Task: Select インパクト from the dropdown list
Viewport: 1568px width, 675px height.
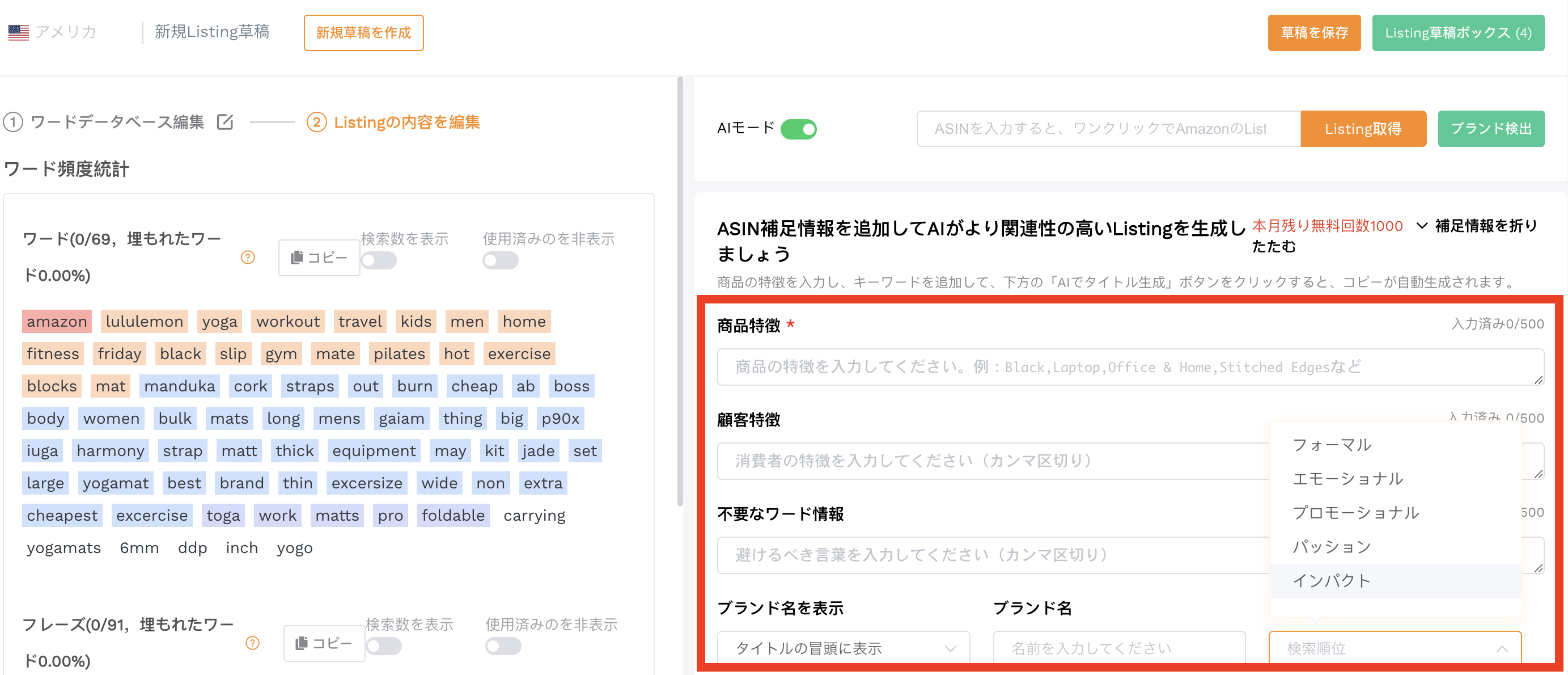Action: pyautogui.click(x=1395, y=581)
